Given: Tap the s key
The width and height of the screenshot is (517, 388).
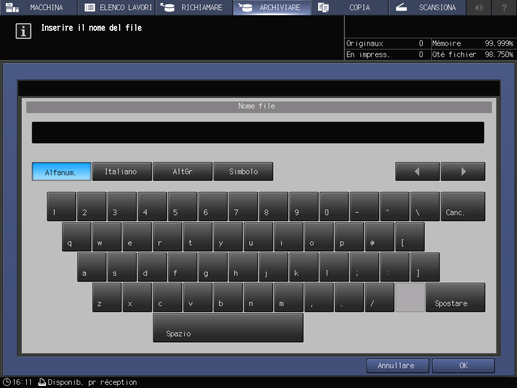Looking at the screenshot, I should point(122,267).
